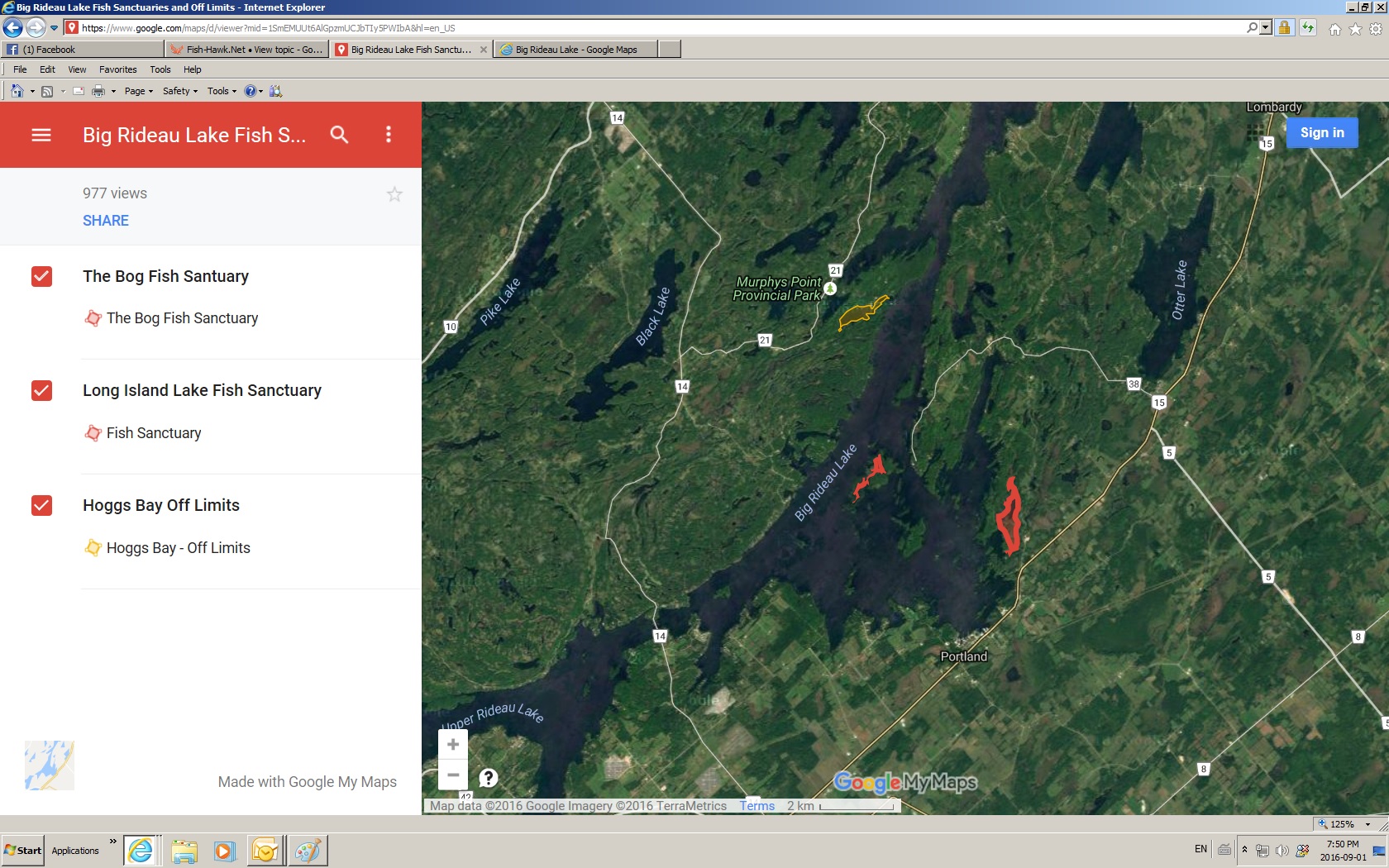The width and height of the screenshot is (1389, 868).
Task: Expand the Help icon dropdown arrow
Action: point(260,91)
